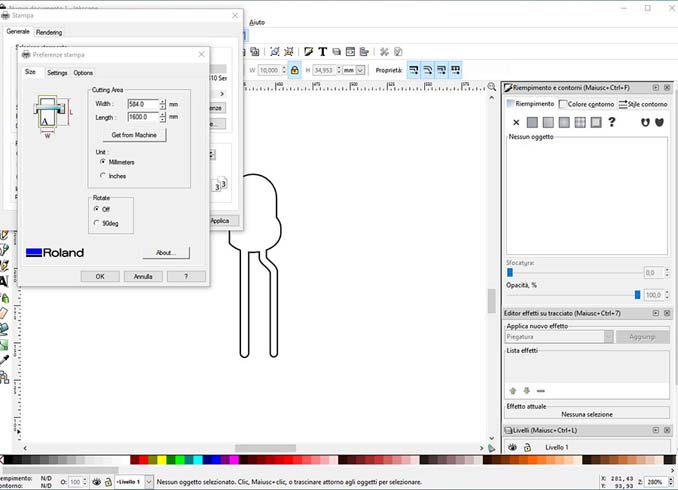Select Millimeters unit radio button
The height and width of the screenshot is (490, 678).
(103, 162)
